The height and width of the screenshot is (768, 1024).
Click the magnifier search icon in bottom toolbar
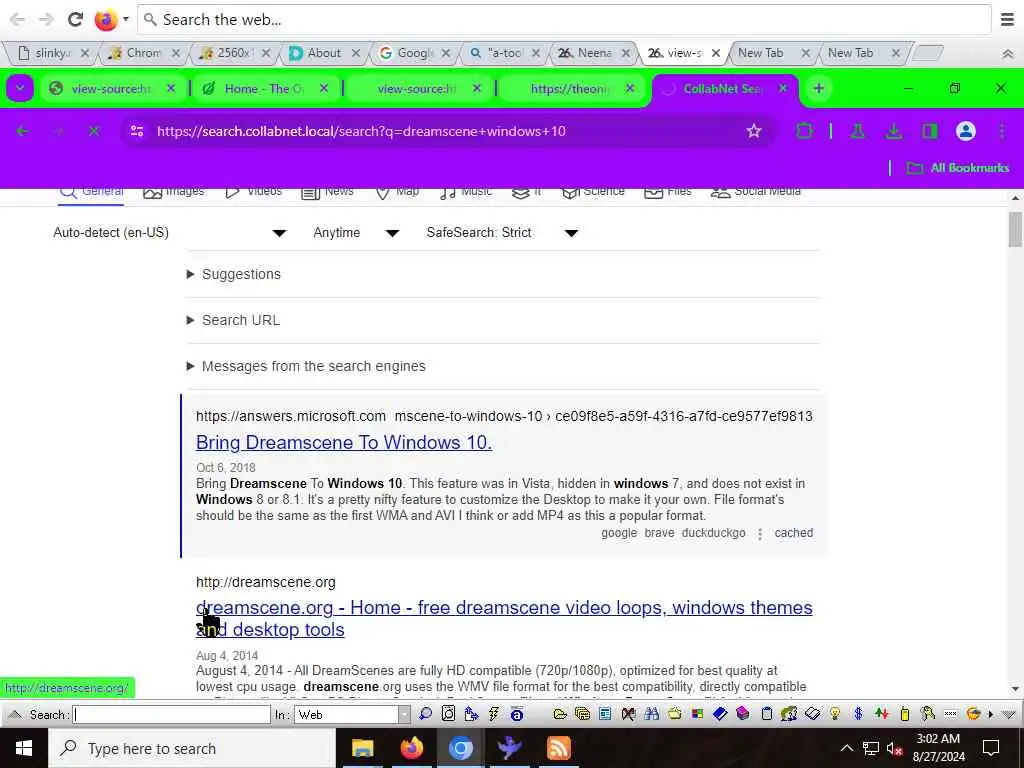(x=426, y=714)
